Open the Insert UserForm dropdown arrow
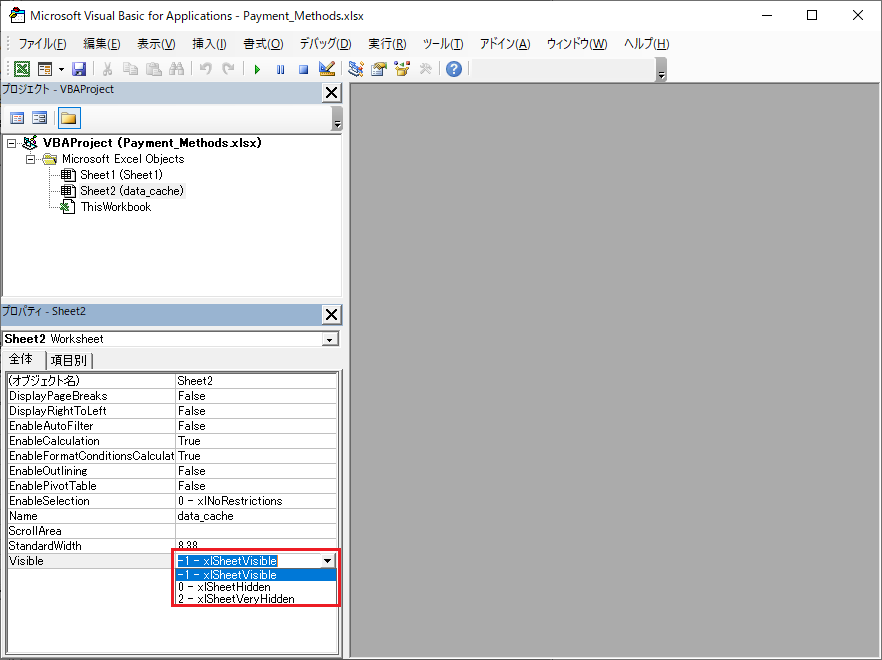This screenshot has width=882, height=660. point(61,69)
